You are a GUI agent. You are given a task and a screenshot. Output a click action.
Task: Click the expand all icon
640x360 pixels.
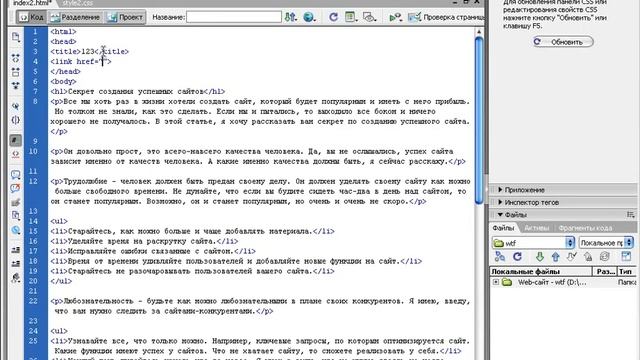click(x=16, y=86)
